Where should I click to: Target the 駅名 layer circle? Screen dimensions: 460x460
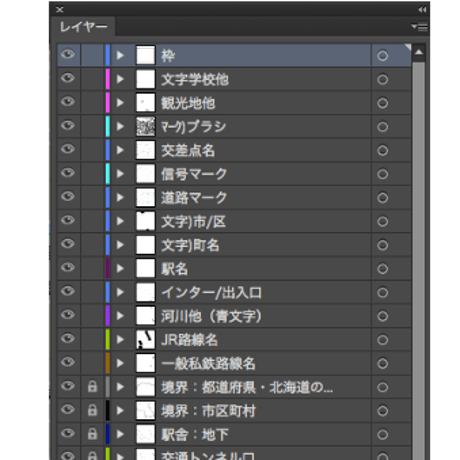[x=382, y=269]
